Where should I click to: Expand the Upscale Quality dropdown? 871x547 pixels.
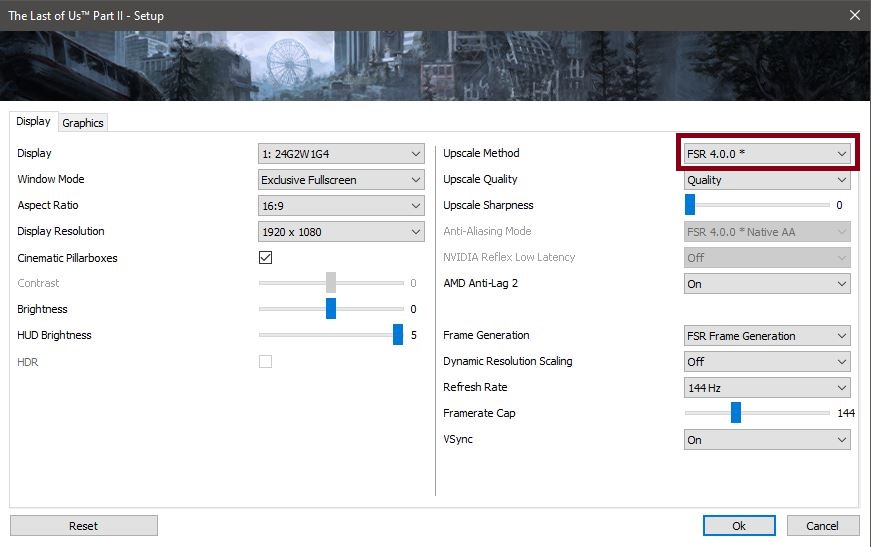[x=767, y=180]
